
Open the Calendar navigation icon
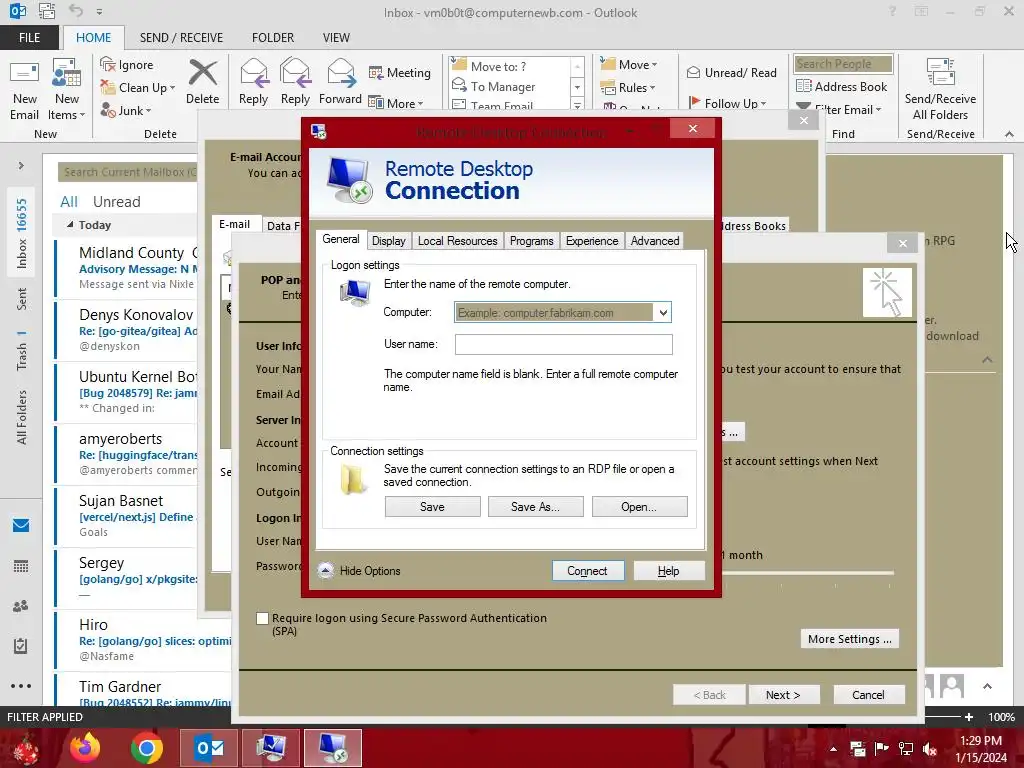(x=21, y=566)
